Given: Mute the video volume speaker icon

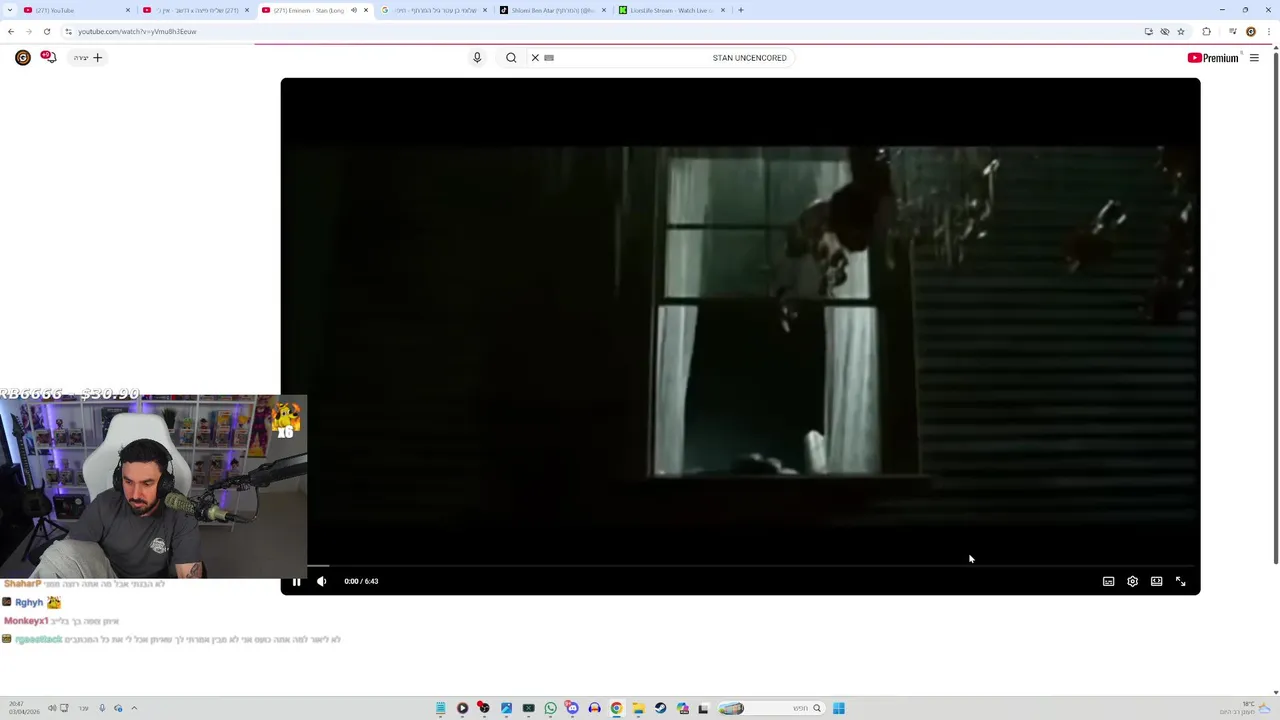Looking at the screenshot, I should coord(322,581).
